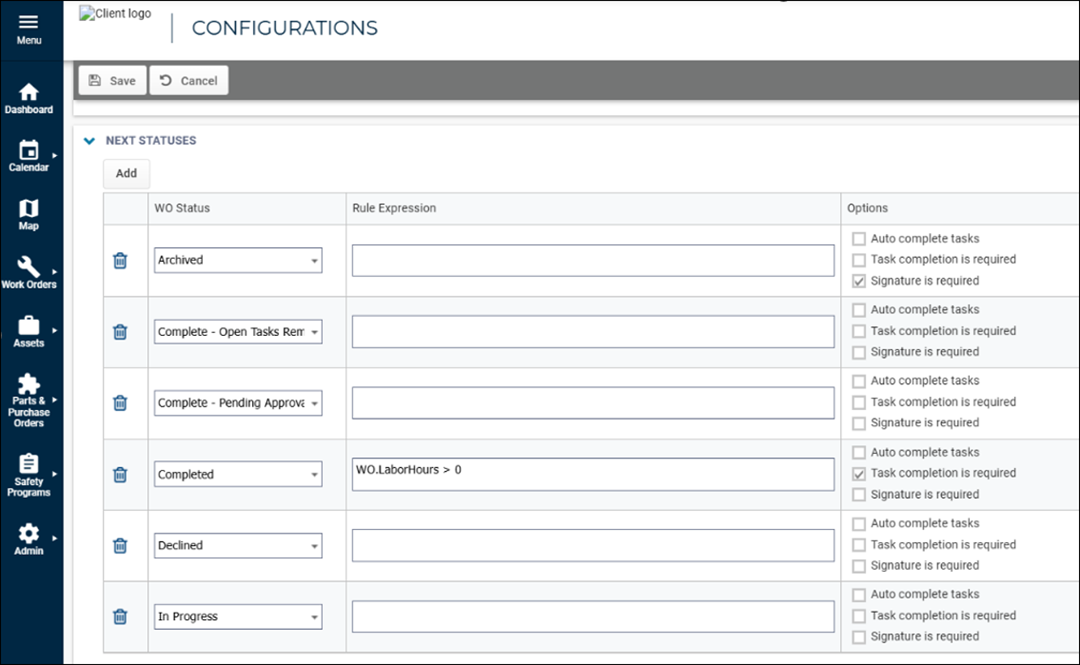Open Parts & Purchase Orders icon
Image resolution: width=1080 pixels, height=665 pixels.
(29, 385)
